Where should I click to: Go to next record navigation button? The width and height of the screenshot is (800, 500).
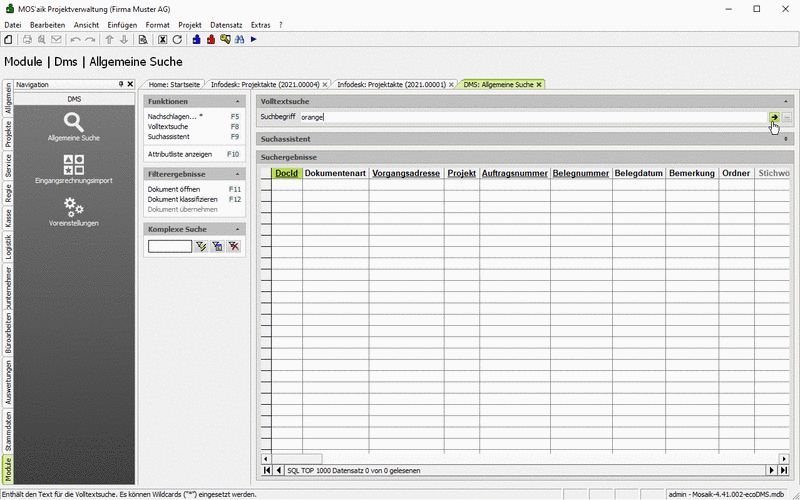[x=771, y=470]
